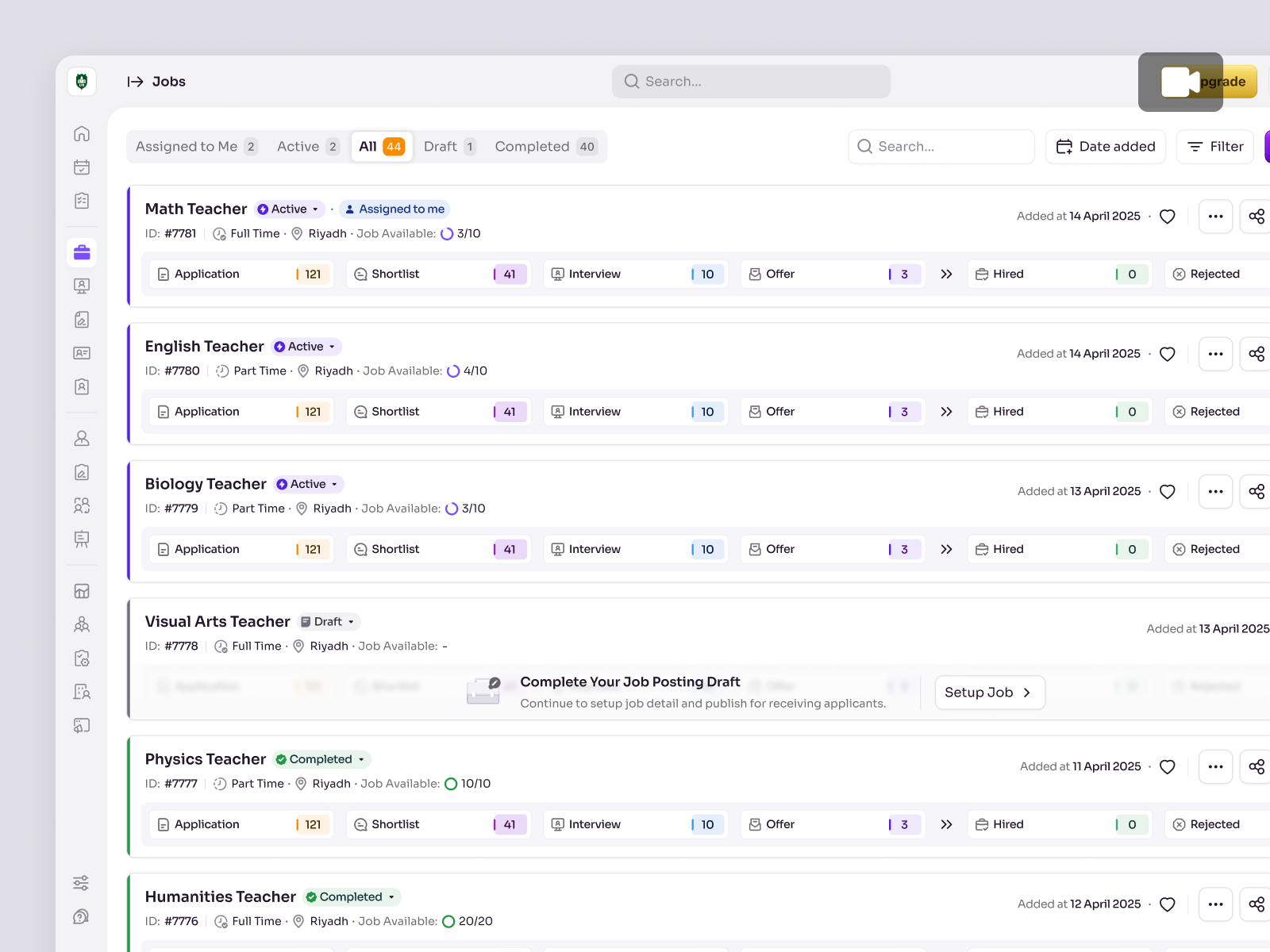Viewport: 1270px width, 952px height.
Task: Open the Completed status dropdown for Physics Teacher
Action: [321, 759]
